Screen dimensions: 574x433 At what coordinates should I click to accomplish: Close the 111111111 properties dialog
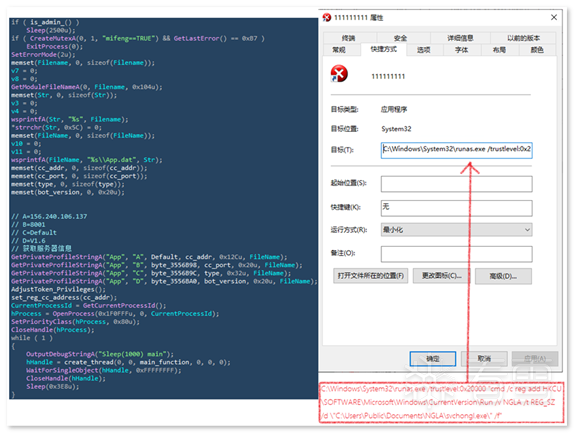pyautogui.click(x=554, y=17)
